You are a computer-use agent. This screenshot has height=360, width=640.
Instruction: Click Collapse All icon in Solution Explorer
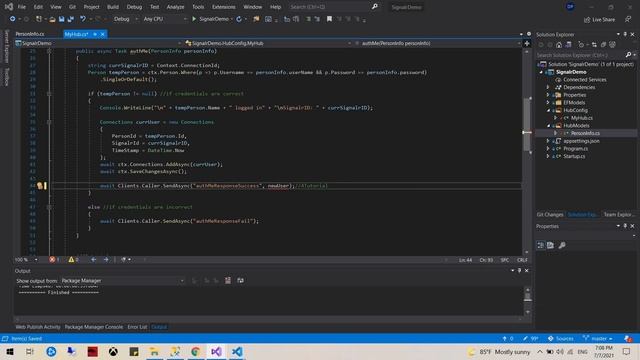click(603, 45)
